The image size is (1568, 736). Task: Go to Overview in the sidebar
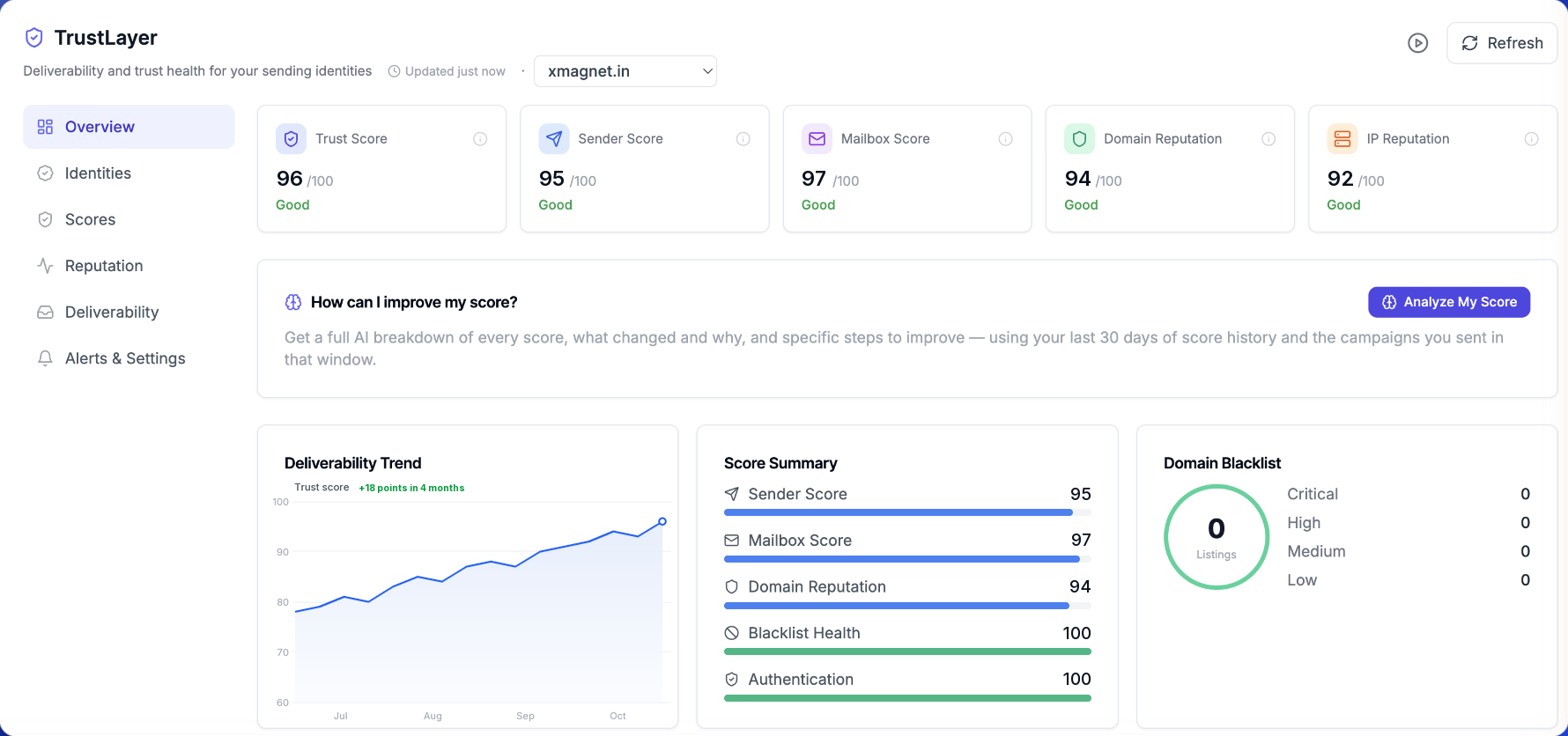(129, 127)
